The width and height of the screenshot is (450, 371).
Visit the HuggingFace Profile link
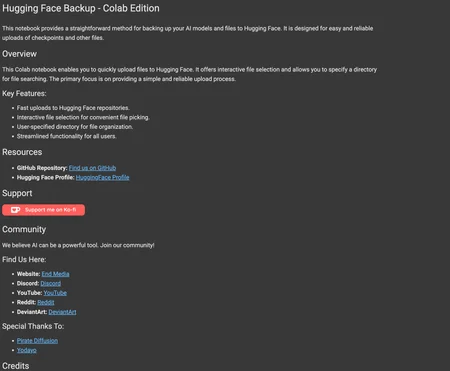pos(102,178)
